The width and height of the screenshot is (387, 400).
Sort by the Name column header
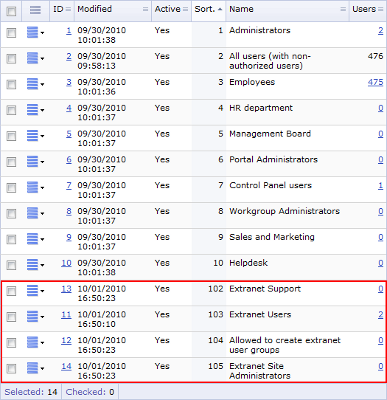[287, 10]
